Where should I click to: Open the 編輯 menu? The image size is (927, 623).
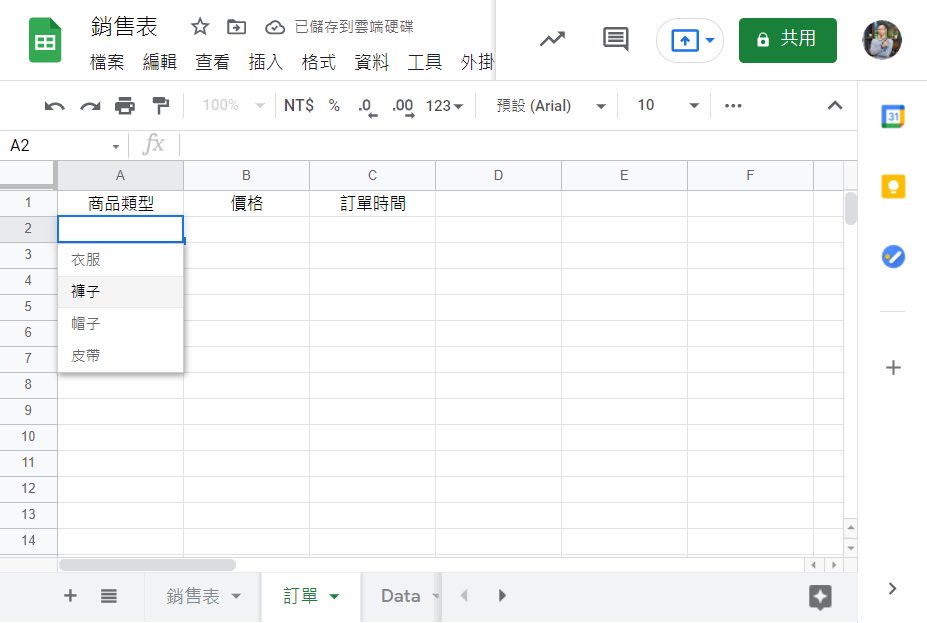point(160,61)
